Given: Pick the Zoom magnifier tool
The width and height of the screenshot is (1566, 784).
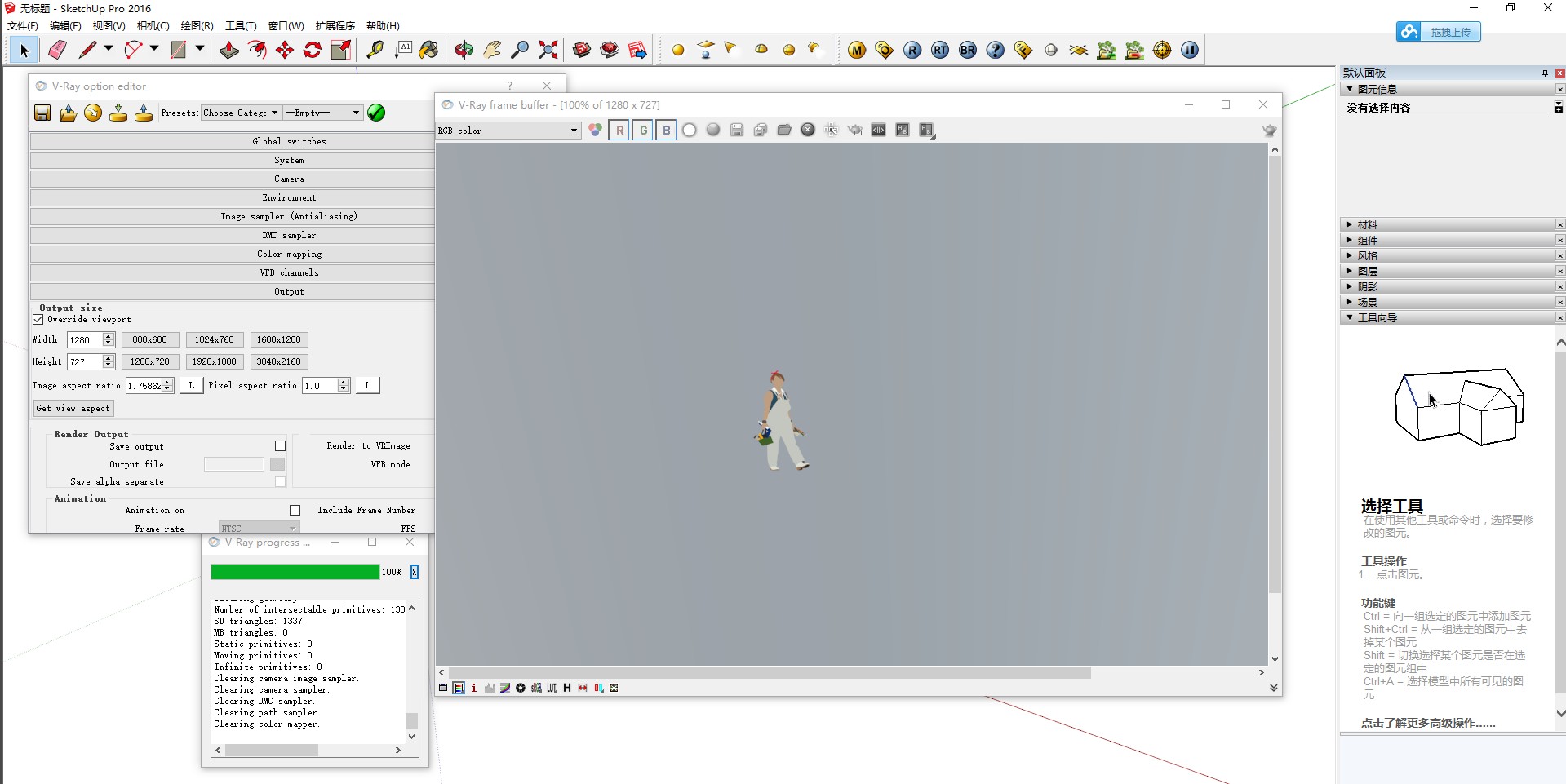Looking at the screenshot, I should [520, 51].
